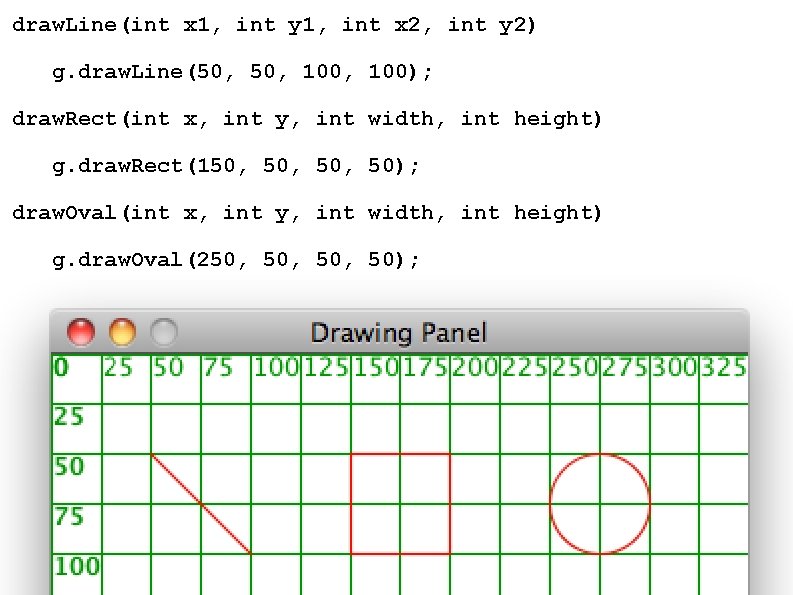Click the Drawing Panel window title
This screenshot has width=793, height=595.
(x=399, y=333)
